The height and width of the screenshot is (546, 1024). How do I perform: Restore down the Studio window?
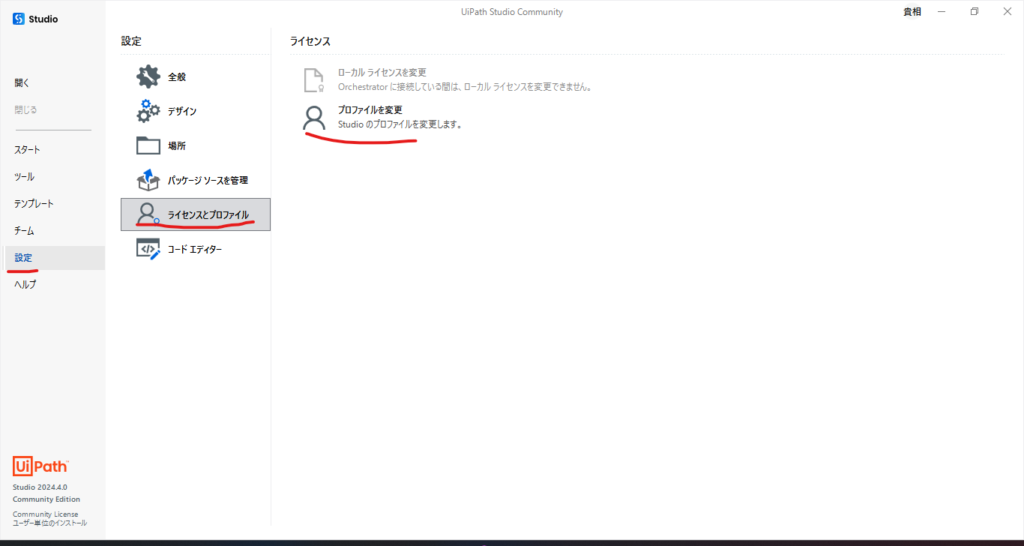(974, 12)
